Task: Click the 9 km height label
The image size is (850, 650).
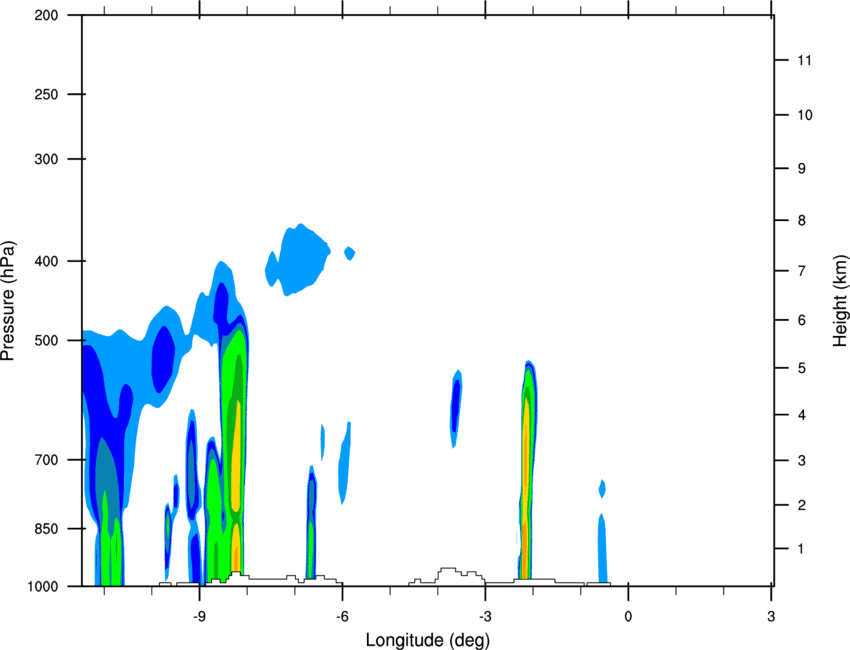Action: [x=802, y=169]
